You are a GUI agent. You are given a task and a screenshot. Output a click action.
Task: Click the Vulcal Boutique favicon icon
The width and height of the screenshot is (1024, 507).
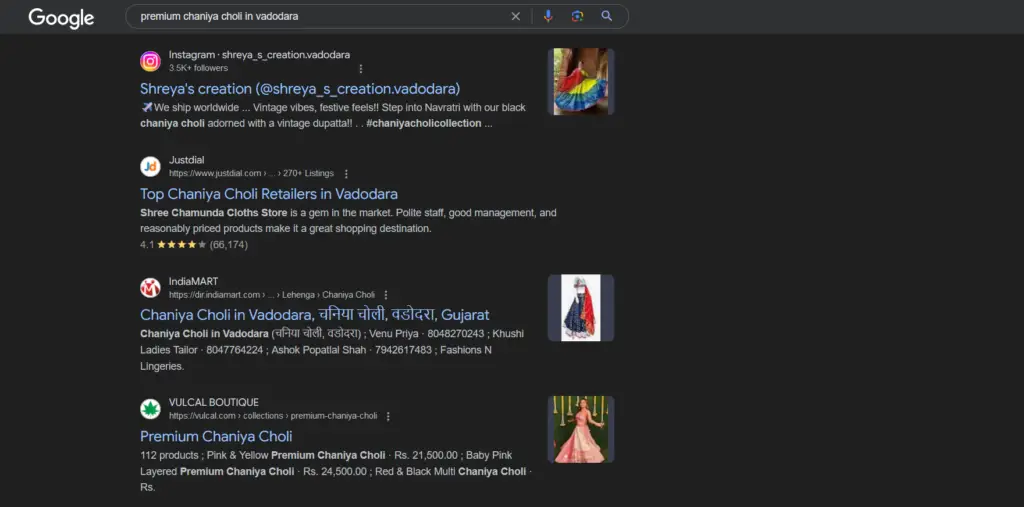coord(150,409)
